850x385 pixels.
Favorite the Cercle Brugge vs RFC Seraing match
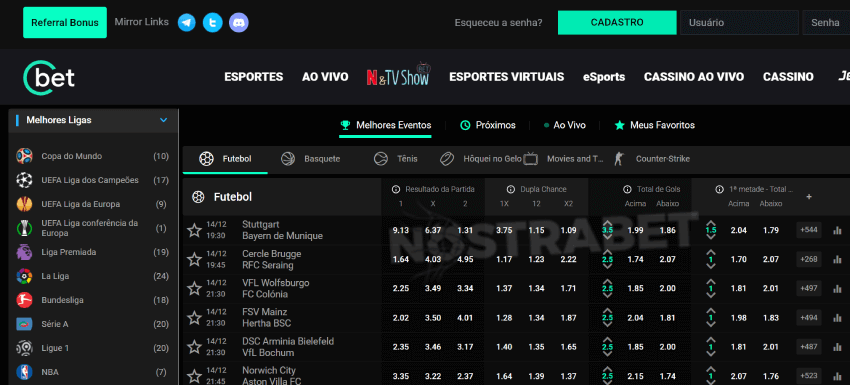click(194, 260)
